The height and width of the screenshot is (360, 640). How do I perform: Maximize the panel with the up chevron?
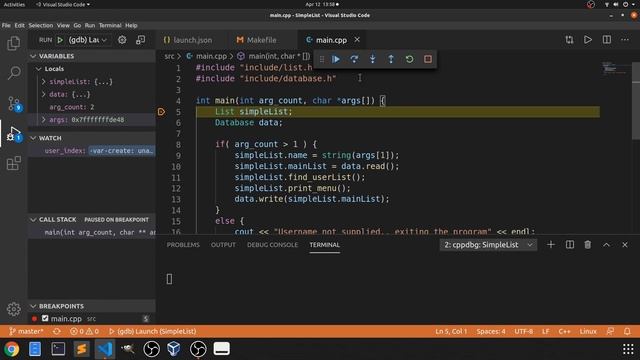click(606, 244)
